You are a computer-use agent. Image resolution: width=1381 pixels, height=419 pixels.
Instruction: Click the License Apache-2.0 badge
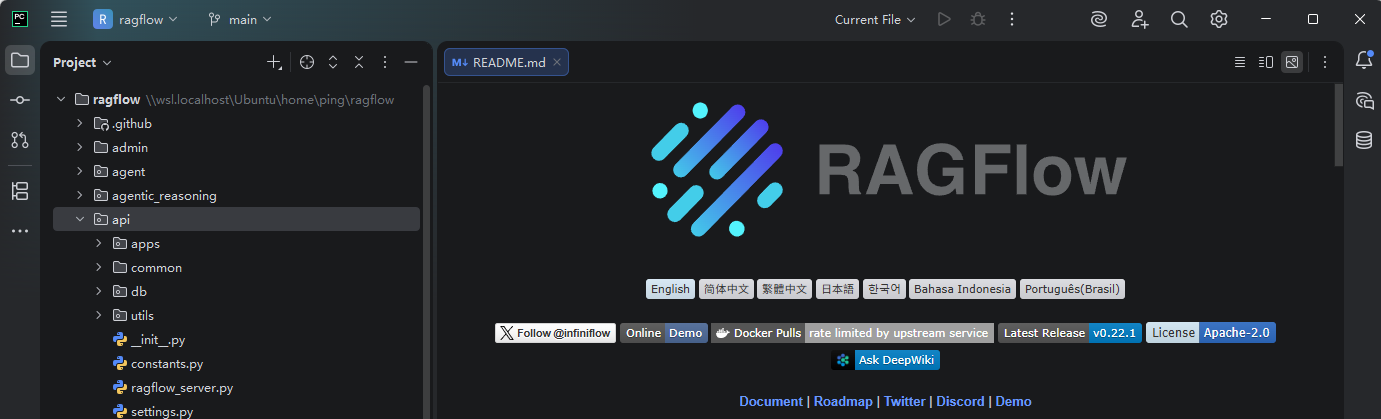[1211, 333]
